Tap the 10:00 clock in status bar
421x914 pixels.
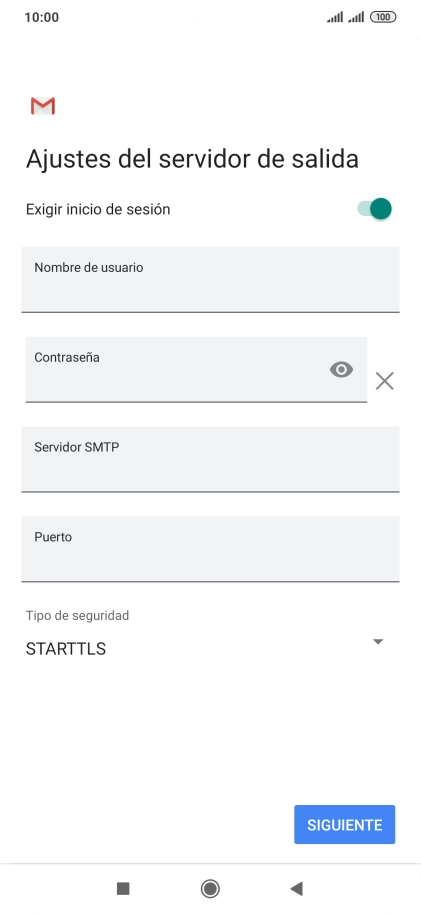[x=41, y=17]
